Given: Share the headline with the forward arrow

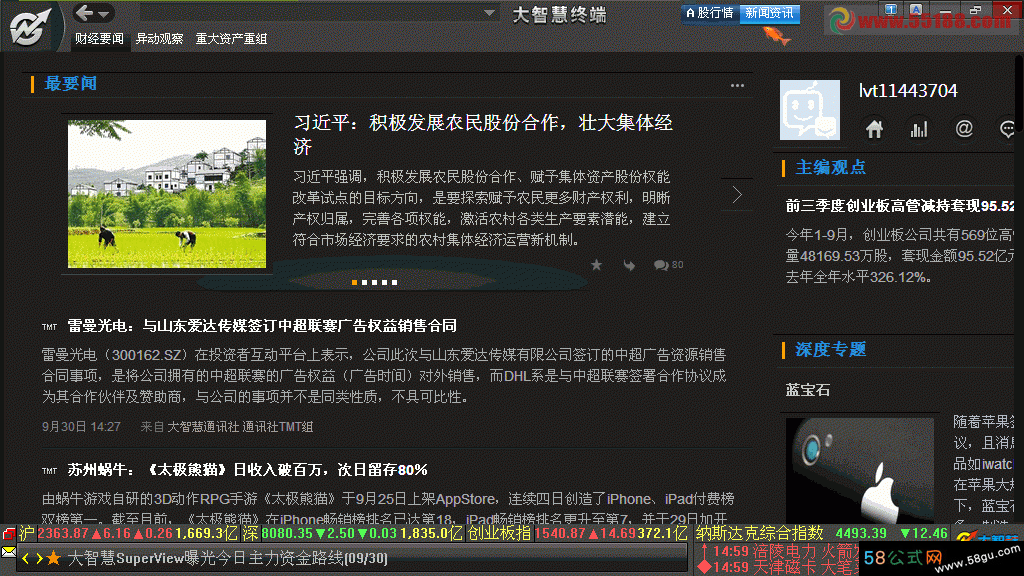Looking at the screenshot, I should (x=629, y=265).
